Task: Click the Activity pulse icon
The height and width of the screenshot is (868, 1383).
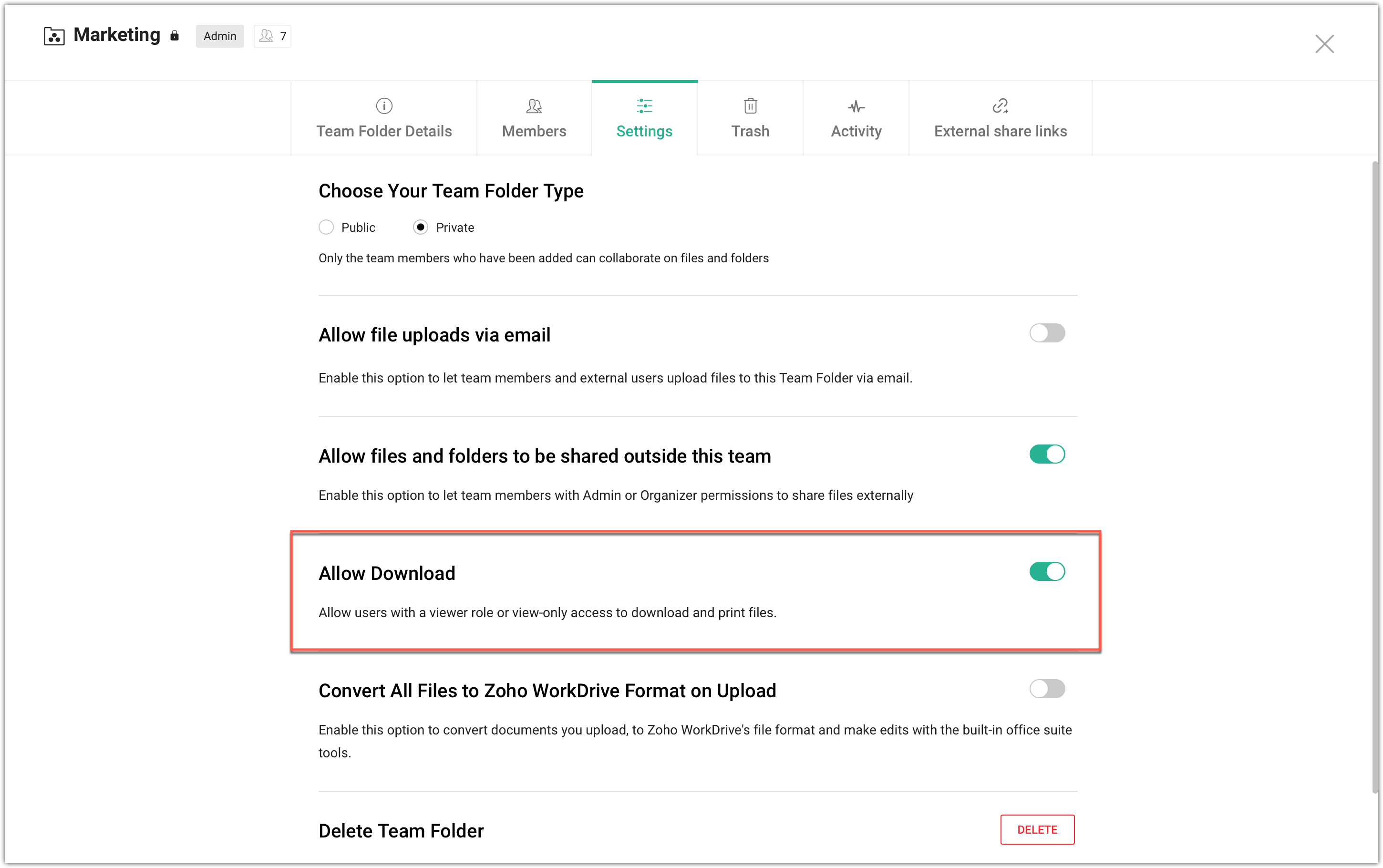Action: [x=856, y=106]
